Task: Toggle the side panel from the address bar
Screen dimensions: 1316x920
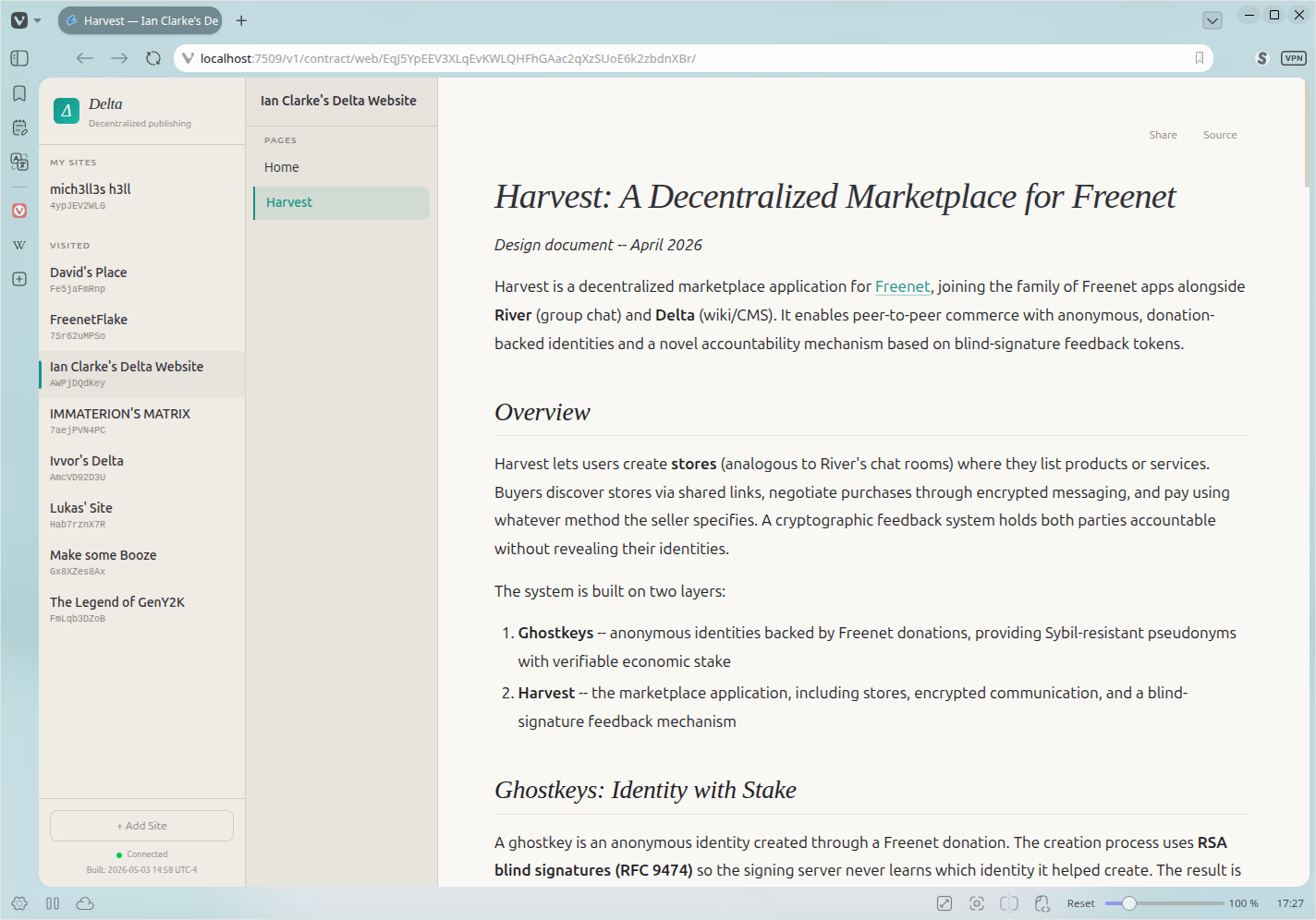Action: pyautogui.click(x=19, y=58)
